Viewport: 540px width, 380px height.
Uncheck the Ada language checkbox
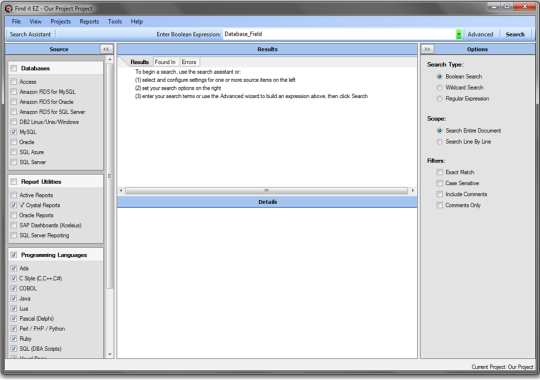13,268
